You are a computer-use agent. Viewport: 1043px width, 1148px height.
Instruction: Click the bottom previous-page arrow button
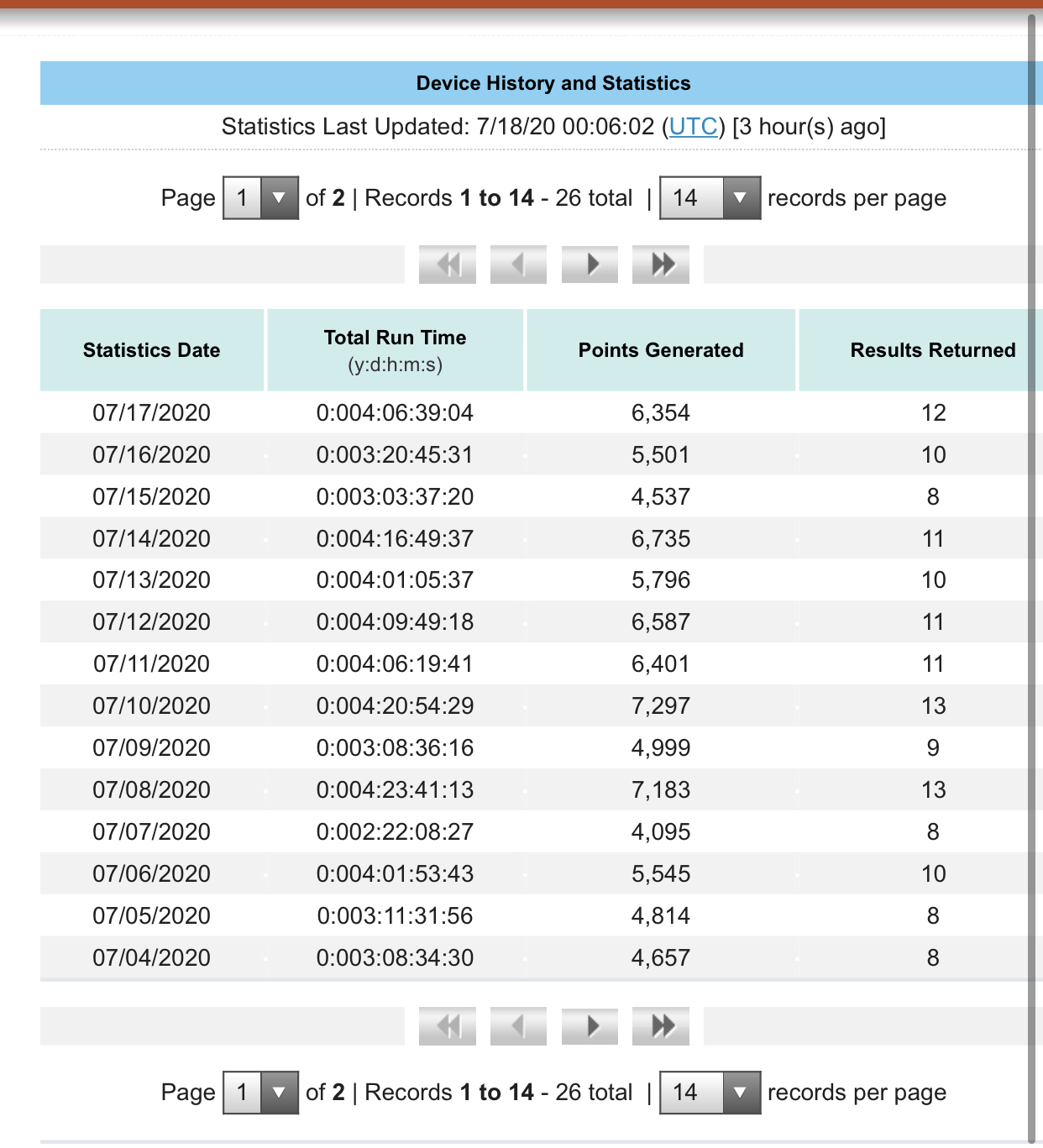(518, 1025)
